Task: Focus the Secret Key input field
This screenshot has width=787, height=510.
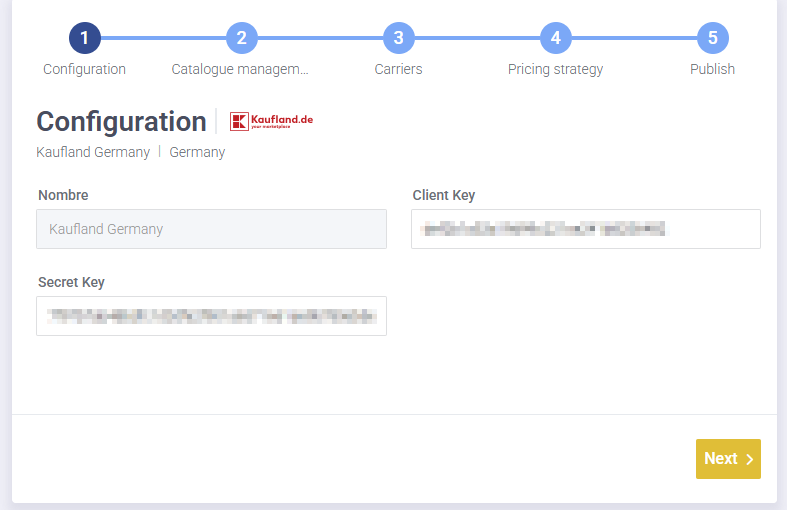Action: [211, 316]
